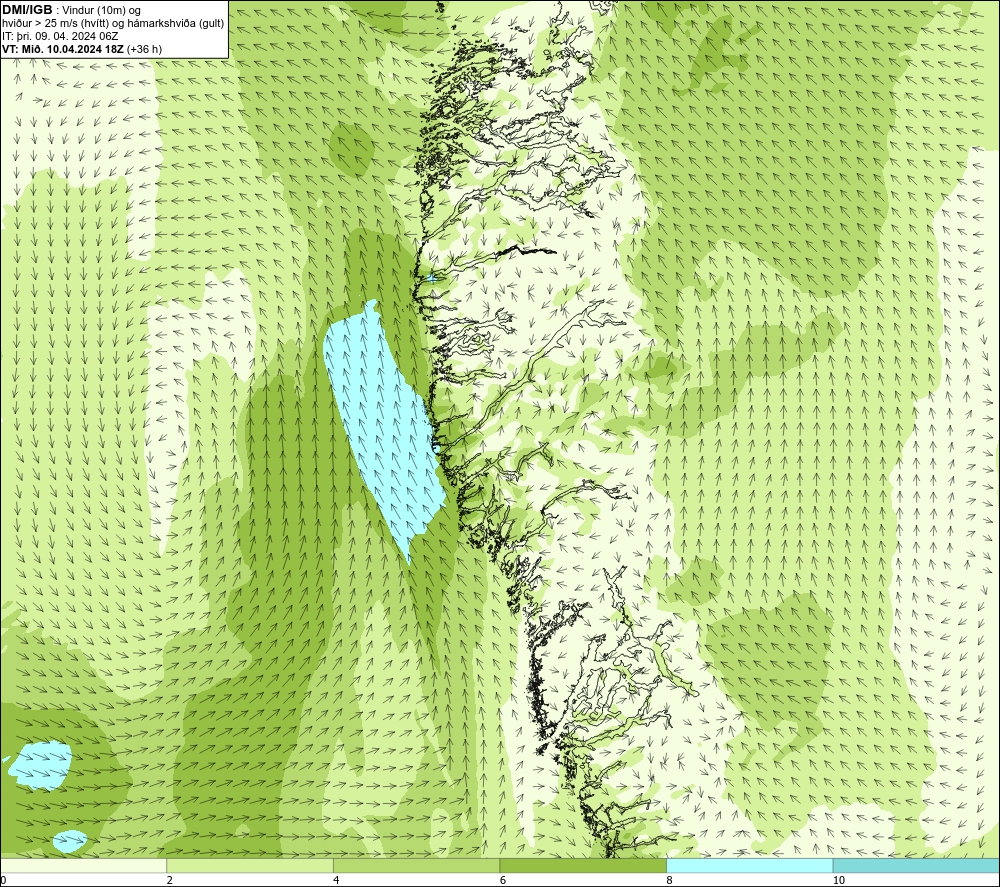Click the thick black fjord on the map
Viewport: 1000px width, 887px height.
[526, 251]
